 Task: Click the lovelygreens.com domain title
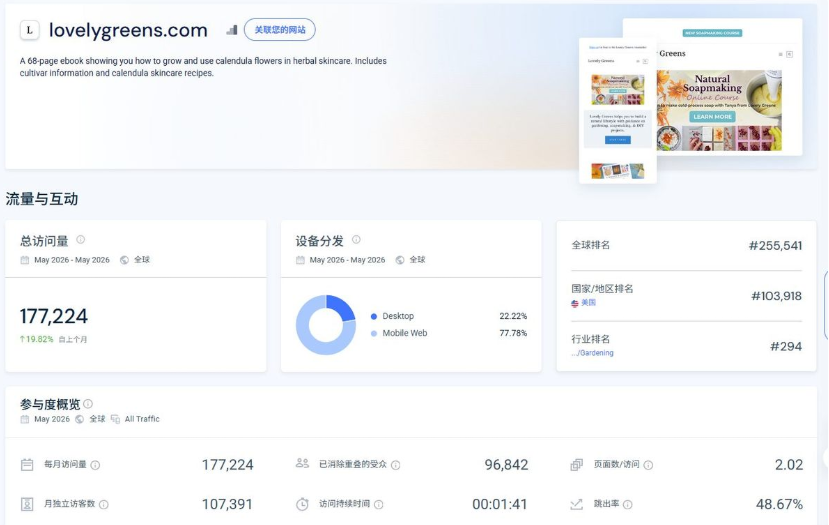pos(128,30)
